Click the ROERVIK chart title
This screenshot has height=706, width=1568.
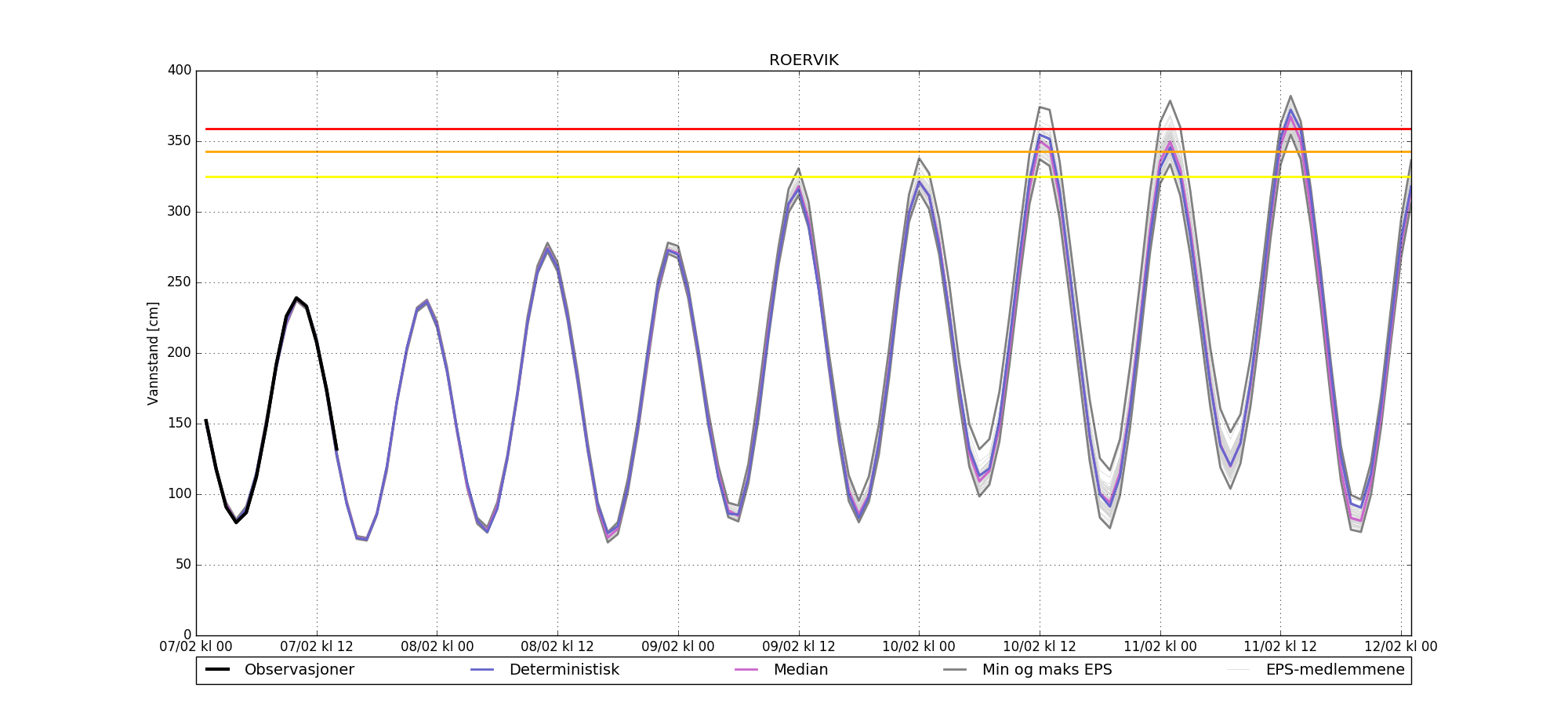pos(804,60)
